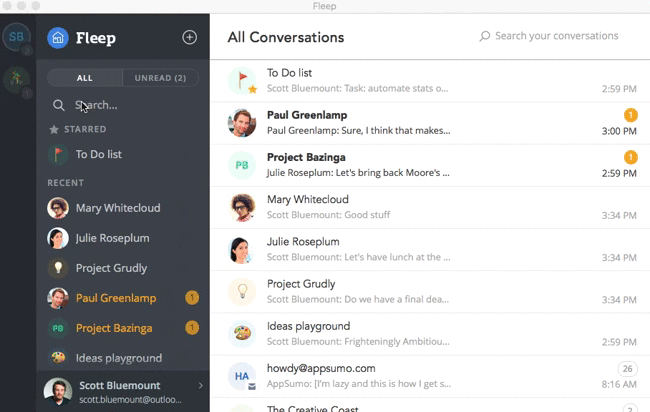Click 'Scott Bluemount: Good stuff' preview

tap(328, 215)
